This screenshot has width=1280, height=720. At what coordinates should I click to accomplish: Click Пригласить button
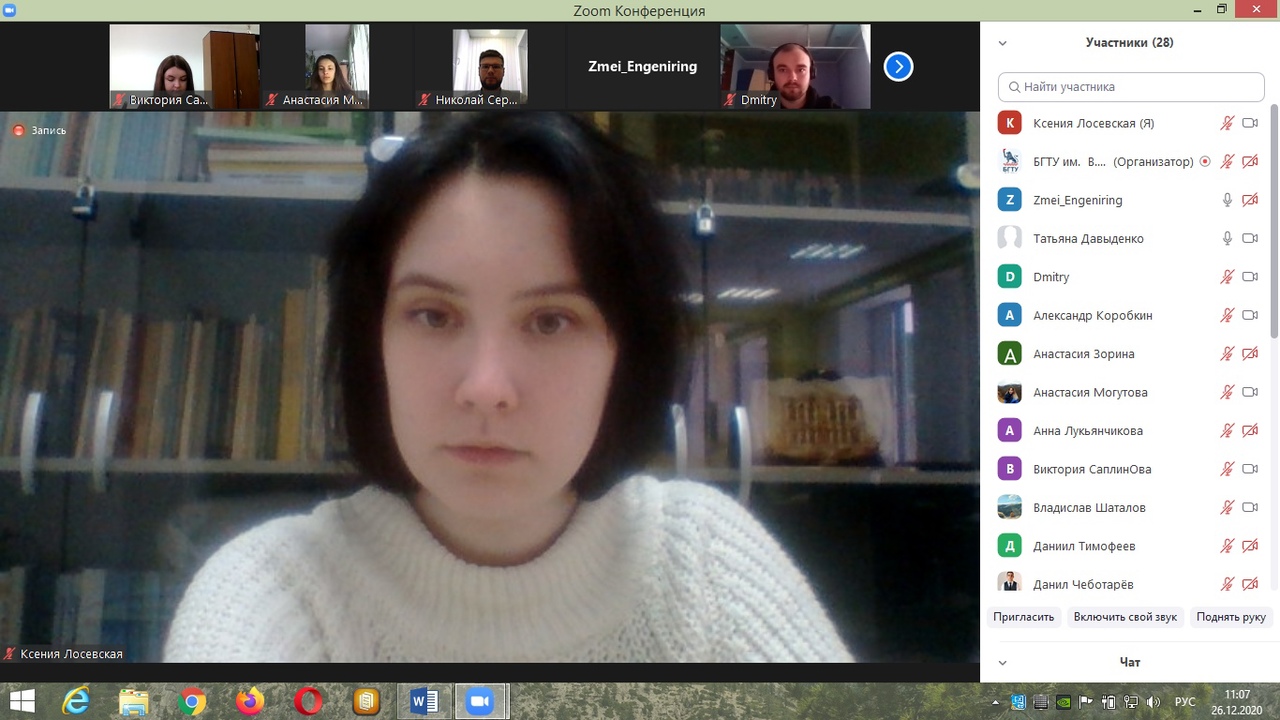tap(1023, 617)
